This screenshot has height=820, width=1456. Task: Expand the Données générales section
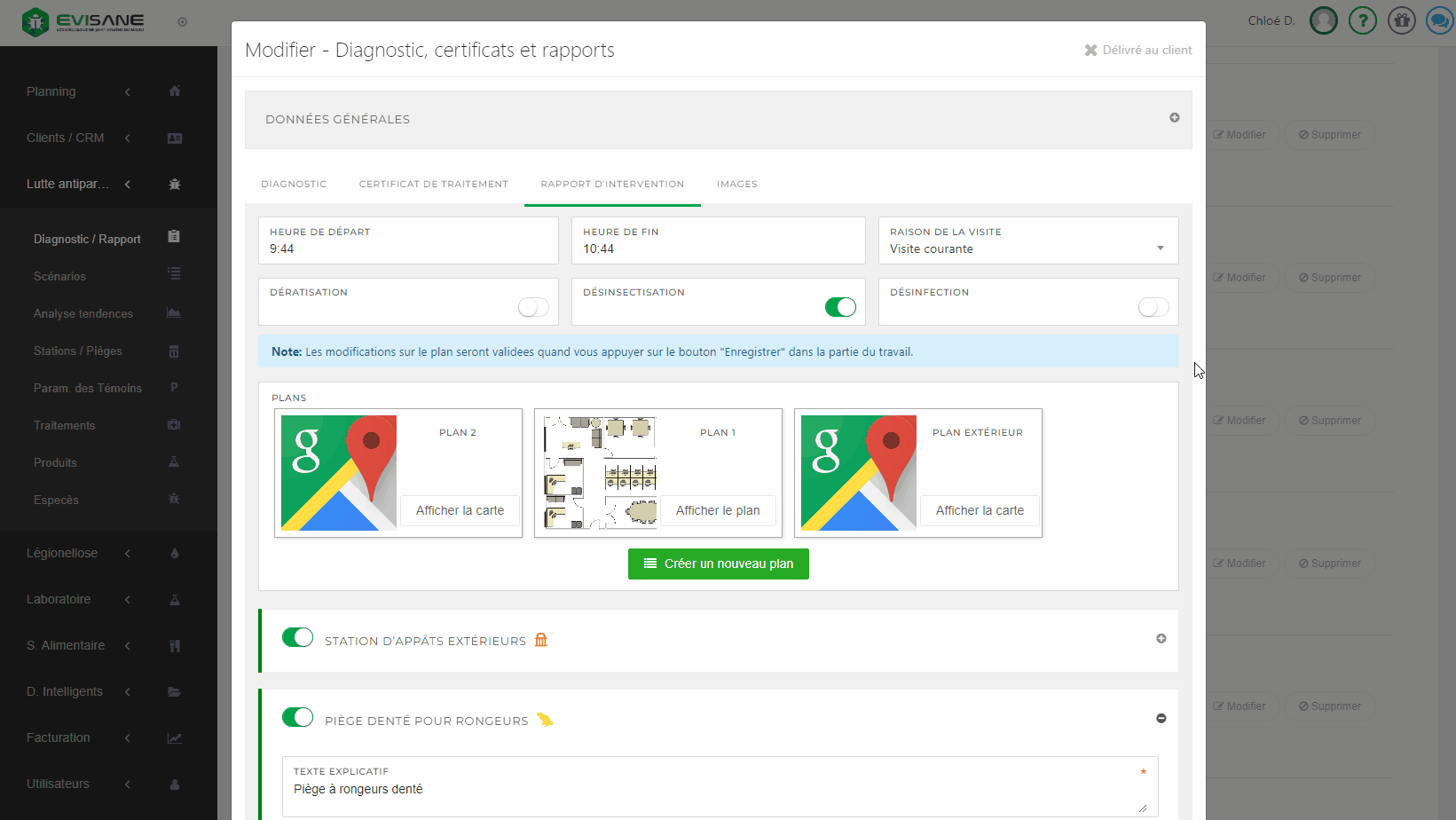pos(1174,118)
